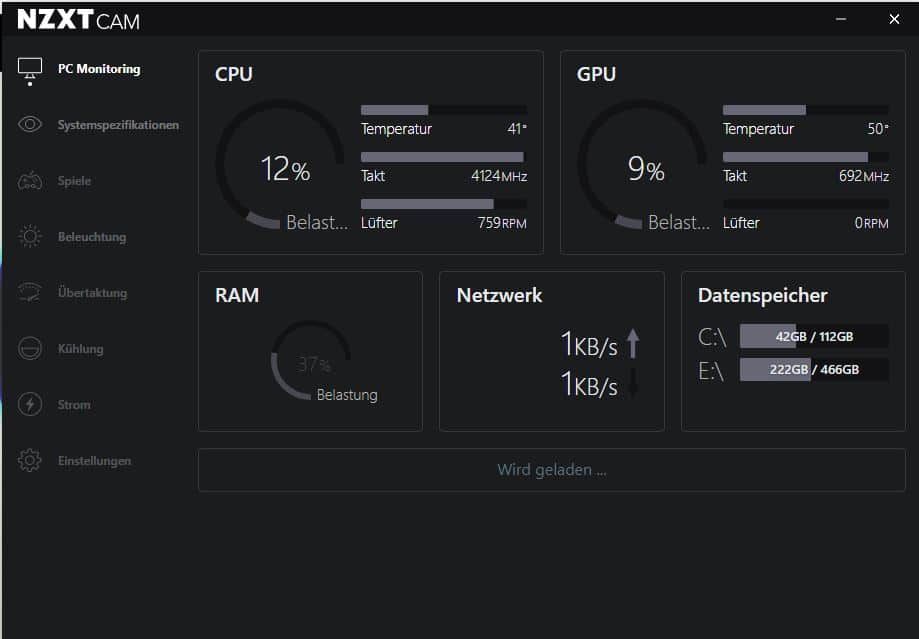
Task: Click the NZXT CAM logo
Action: 79,19
